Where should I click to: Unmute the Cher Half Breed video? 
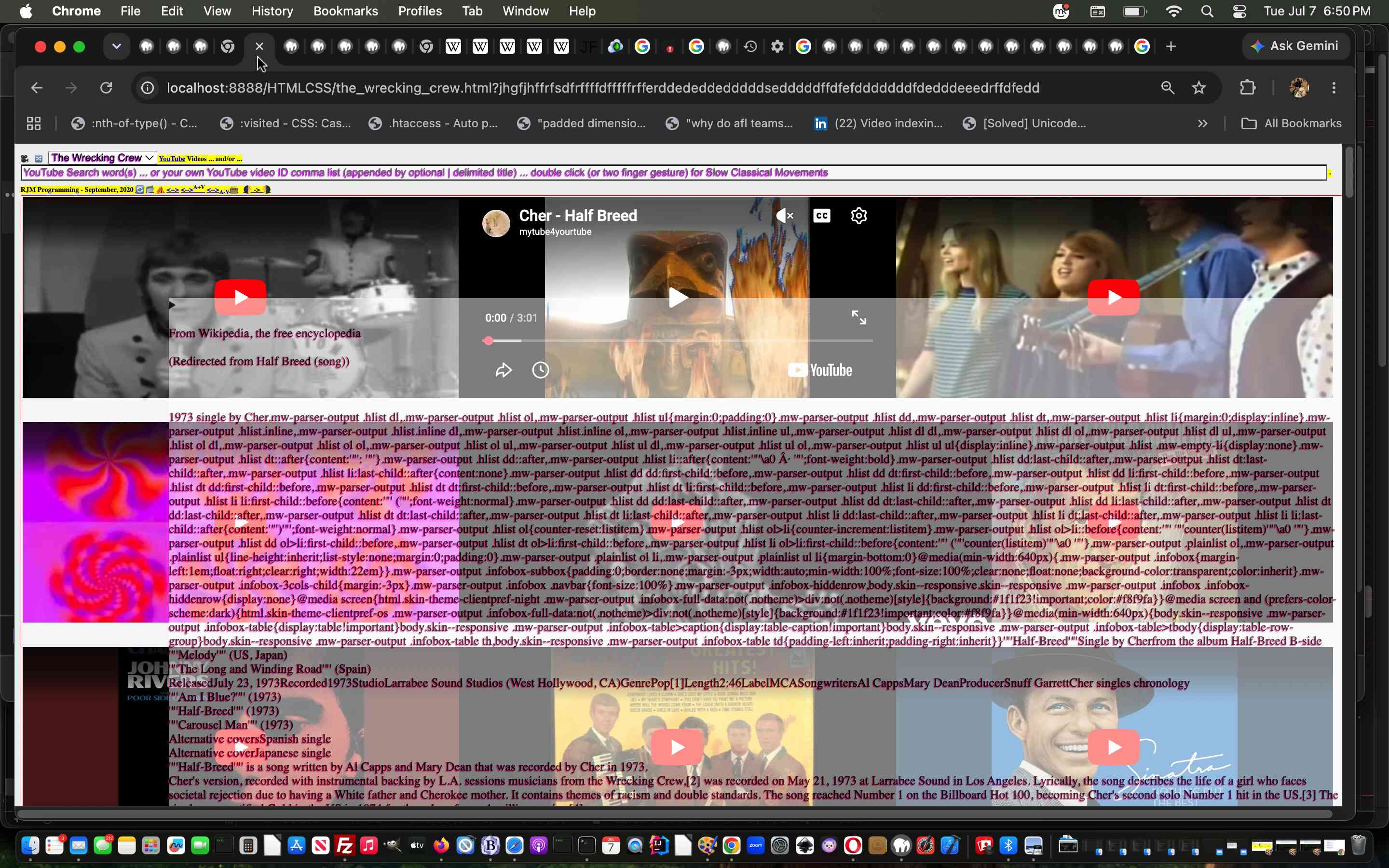(784, 216)
